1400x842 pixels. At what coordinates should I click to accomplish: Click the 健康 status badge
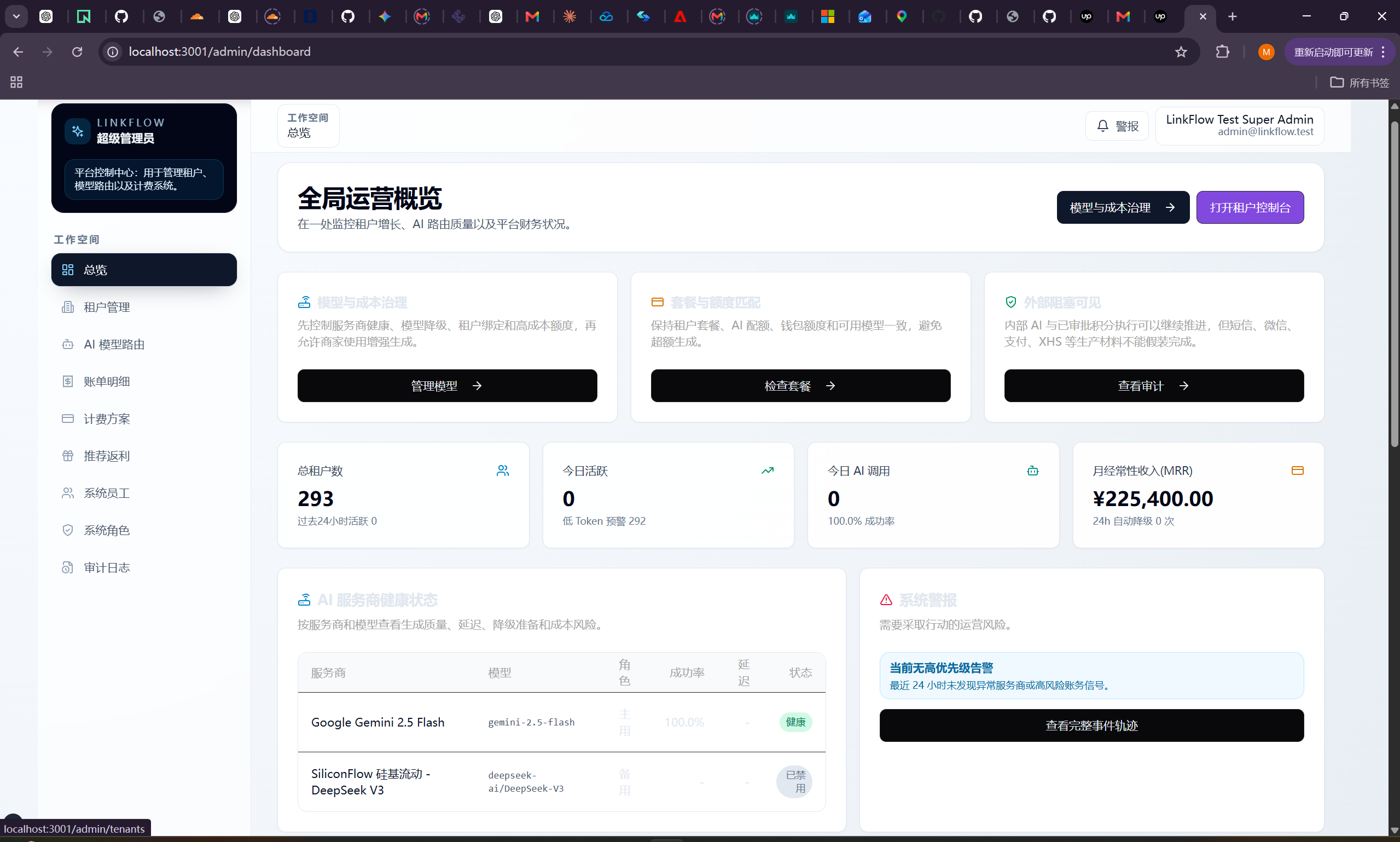[x=795, y=722]
